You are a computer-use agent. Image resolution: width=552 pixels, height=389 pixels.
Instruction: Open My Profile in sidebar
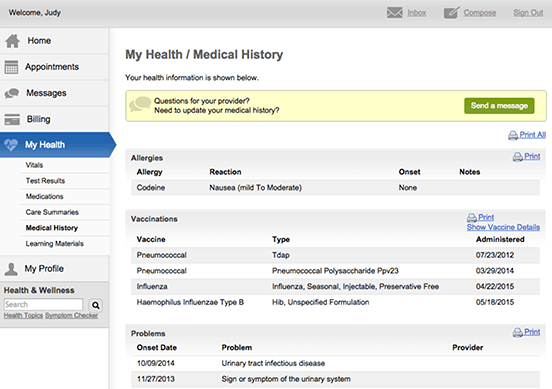(55, 269)
